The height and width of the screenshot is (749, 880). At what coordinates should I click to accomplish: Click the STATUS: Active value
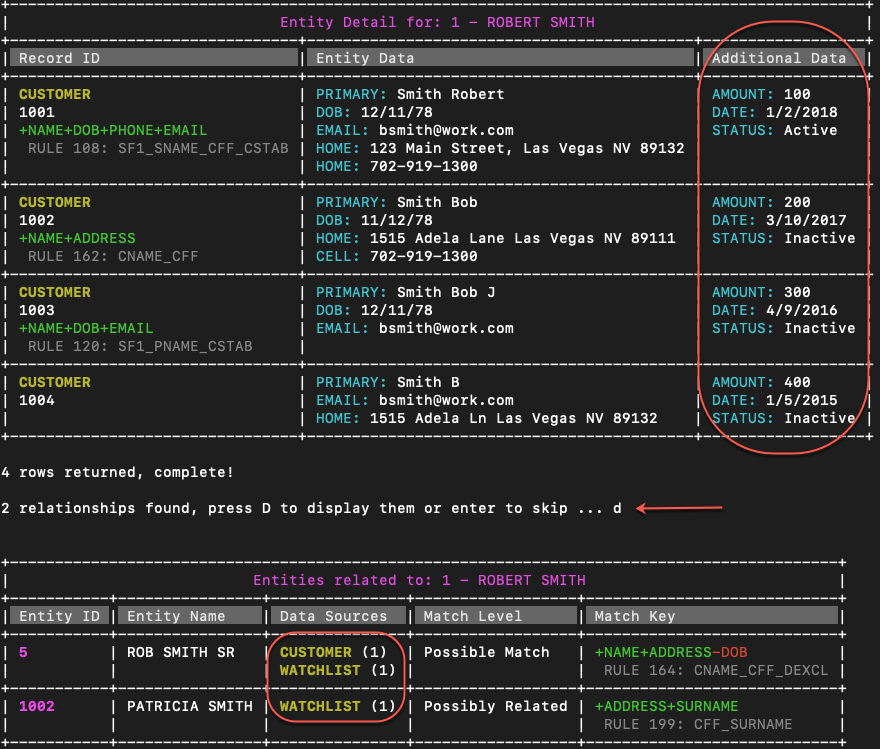774,130
